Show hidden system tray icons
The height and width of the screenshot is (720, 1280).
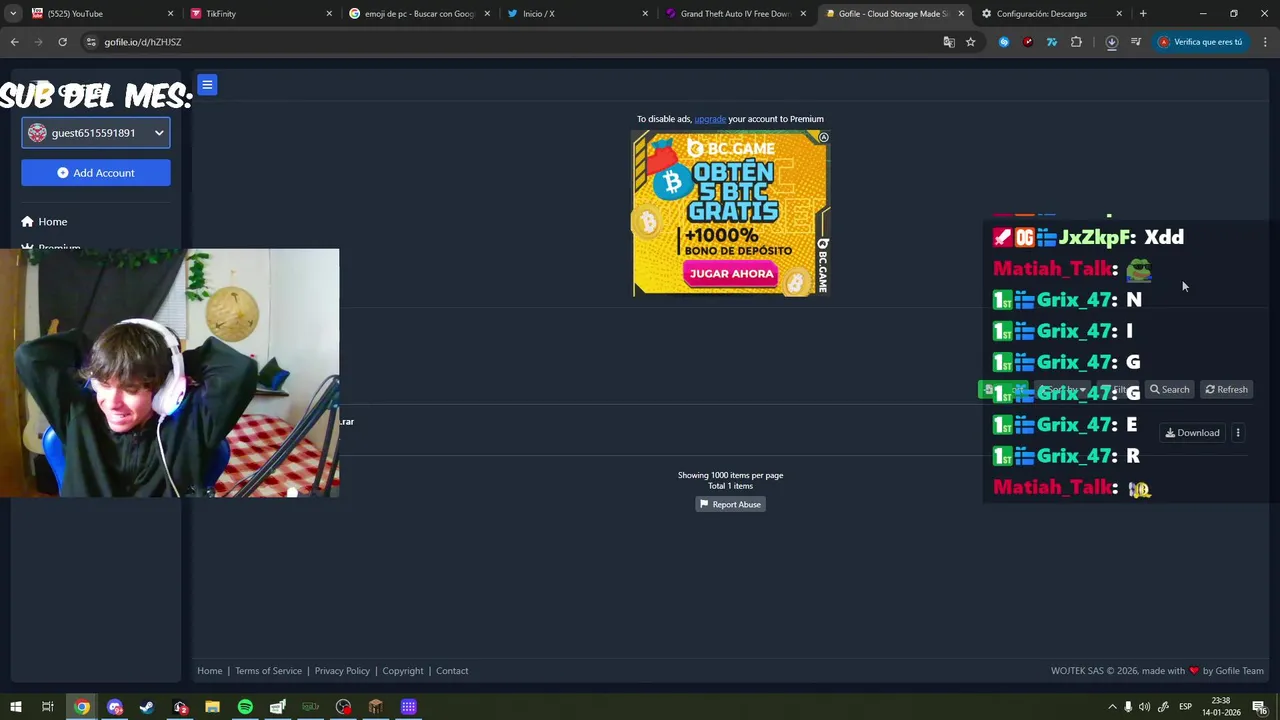click(x=1112, y=707)
